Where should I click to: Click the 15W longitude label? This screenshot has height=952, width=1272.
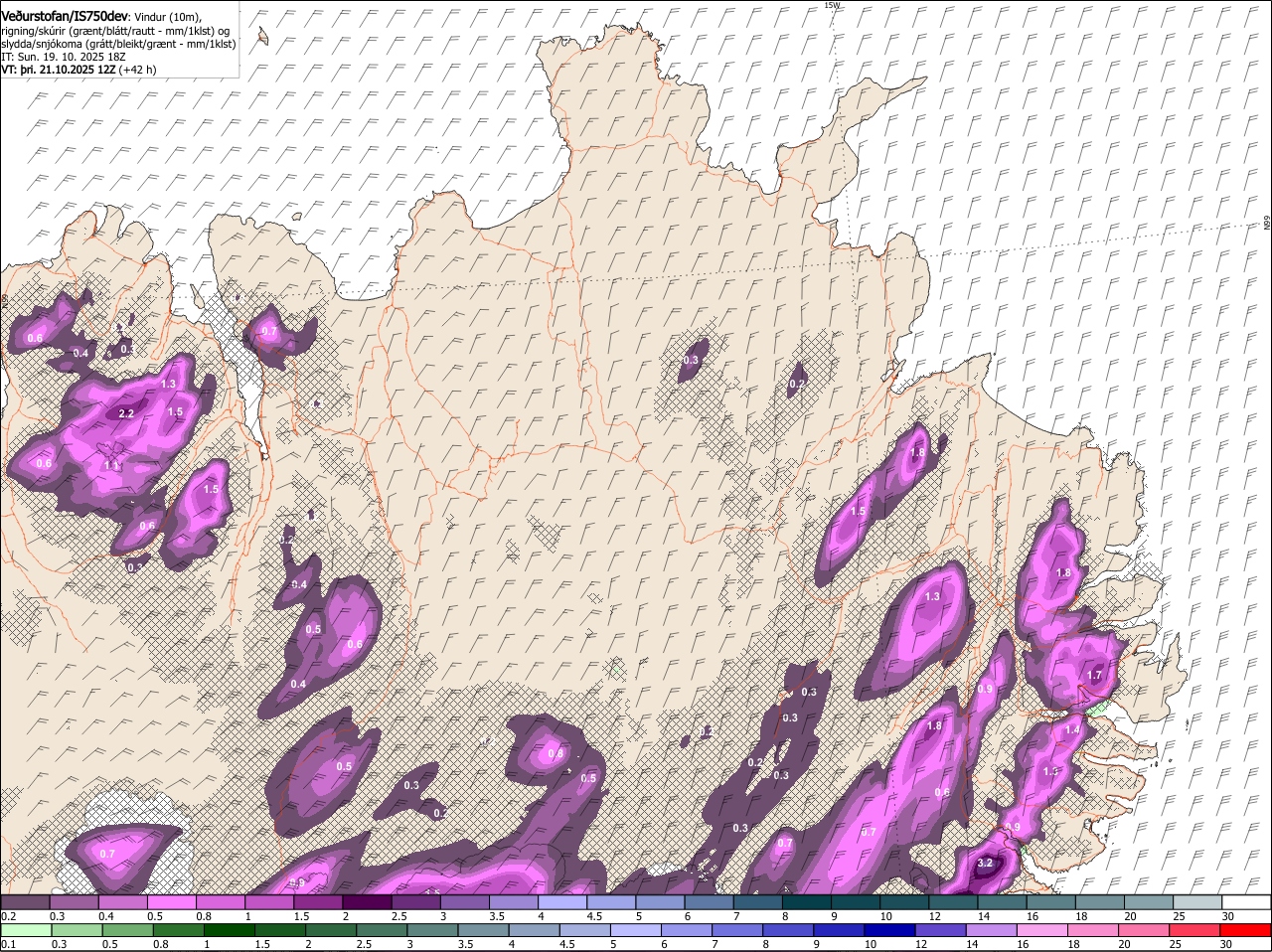[832, 5]
